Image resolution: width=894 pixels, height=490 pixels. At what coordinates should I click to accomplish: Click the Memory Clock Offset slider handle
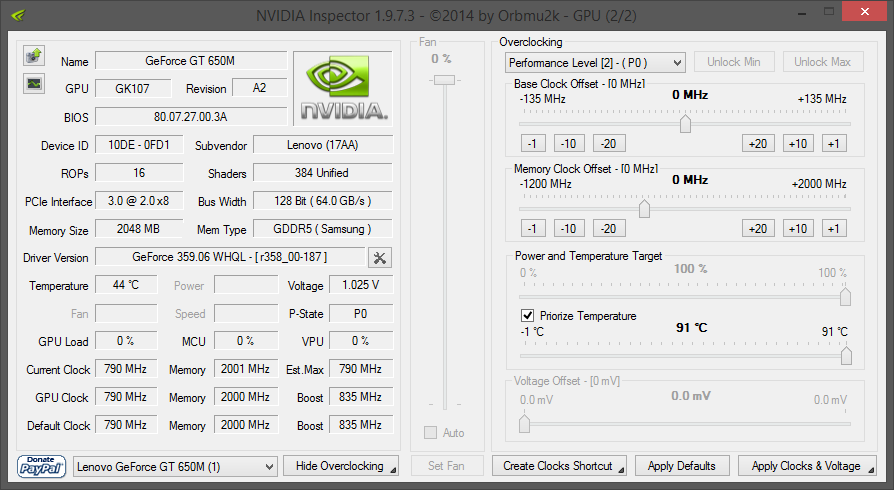644,208
